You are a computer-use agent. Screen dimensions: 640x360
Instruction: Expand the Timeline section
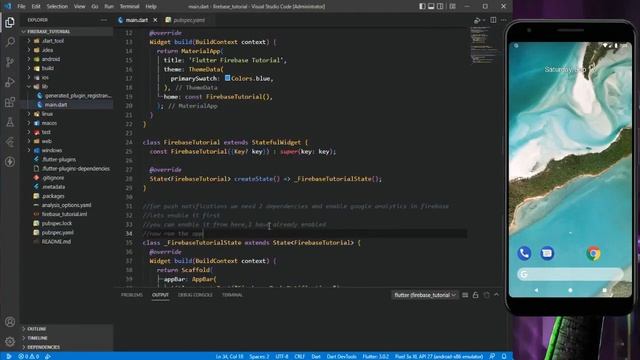[67, 338]
